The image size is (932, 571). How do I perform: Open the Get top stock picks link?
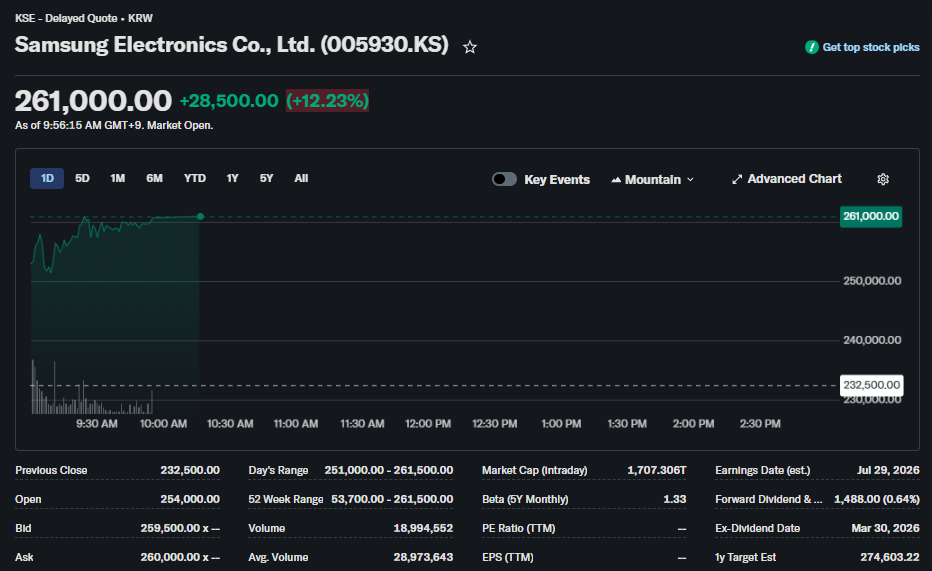tap(871, 47)
